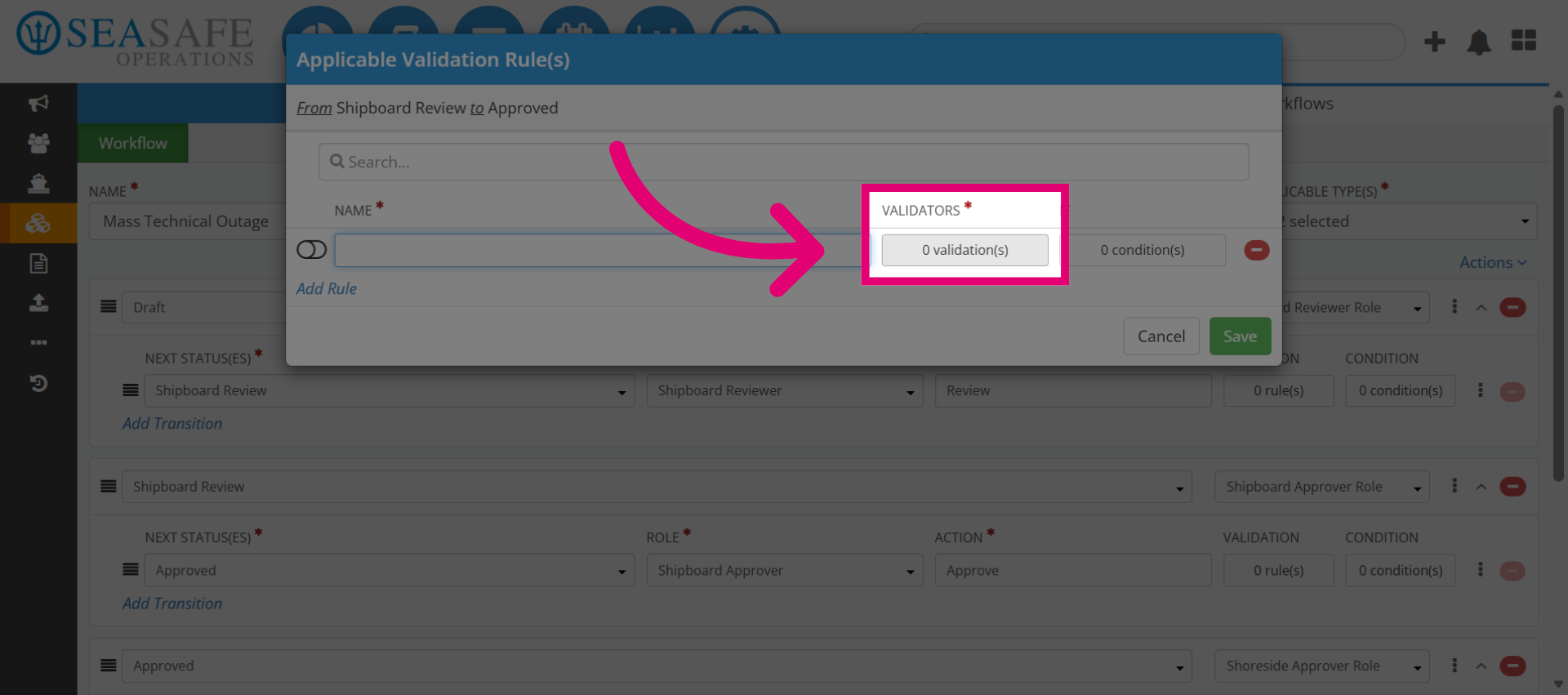This screenshot has height=695, width=1568.
Task: Toggle the validation rule enable switch
Action: click(x=311, y=249)
